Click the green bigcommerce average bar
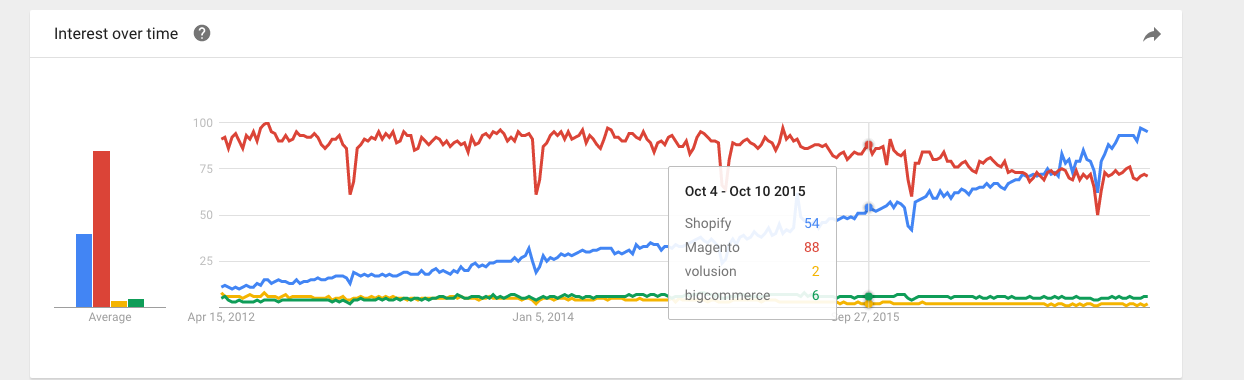Viewport: 1244px width, 380px height. point(136,303)
